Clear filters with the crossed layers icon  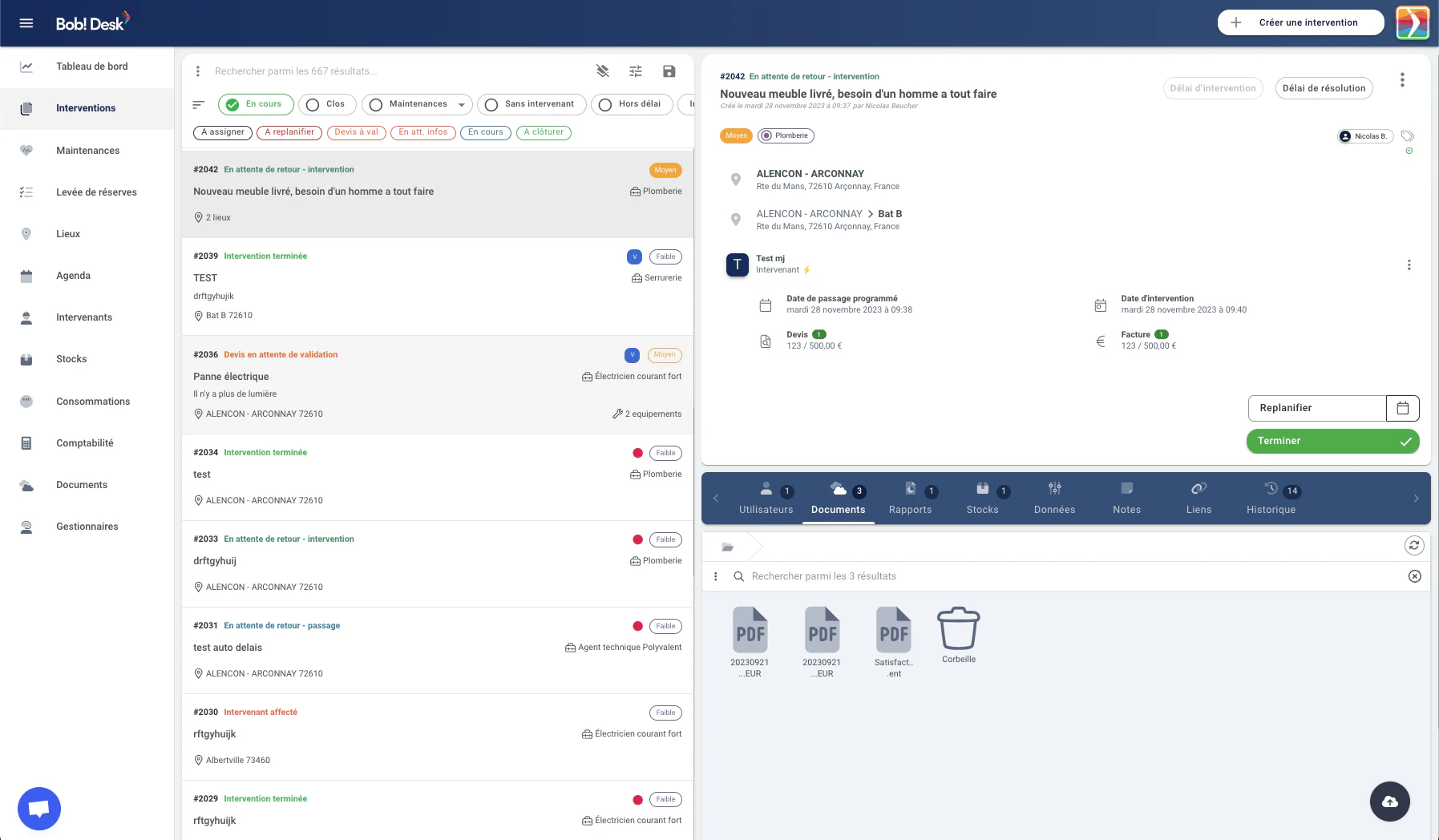[x=603, y=71]
